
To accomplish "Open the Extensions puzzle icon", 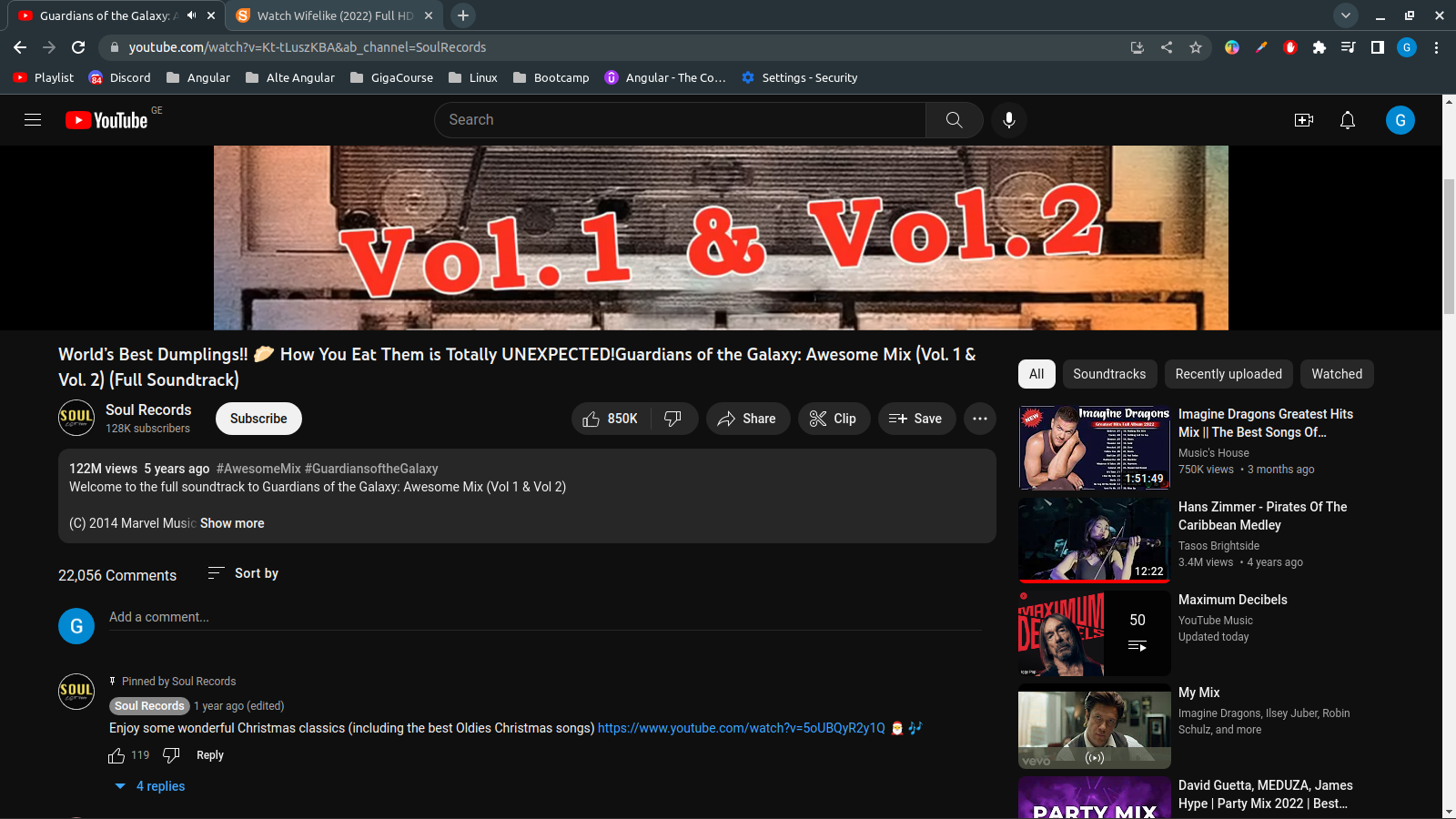I will [x=1319, y=47].
